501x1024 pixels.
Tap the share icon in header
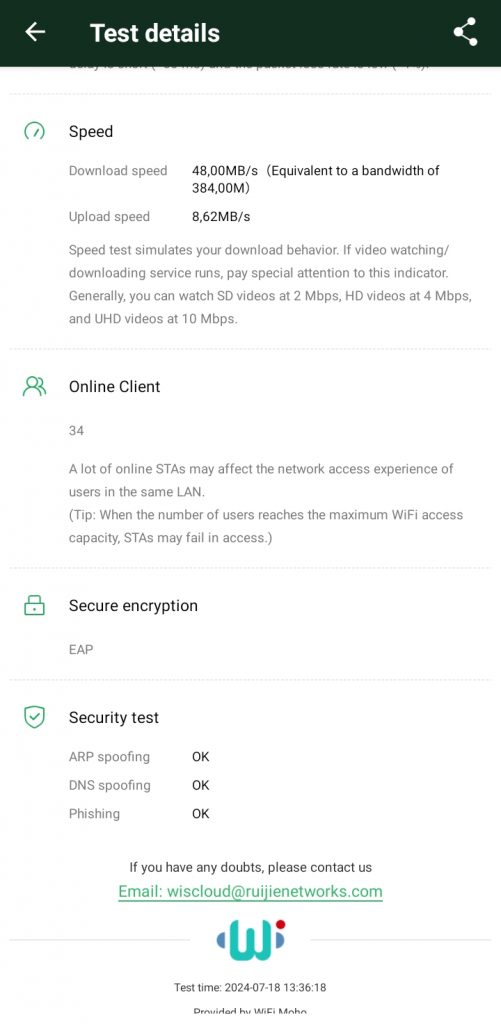(x=465, y=32)
